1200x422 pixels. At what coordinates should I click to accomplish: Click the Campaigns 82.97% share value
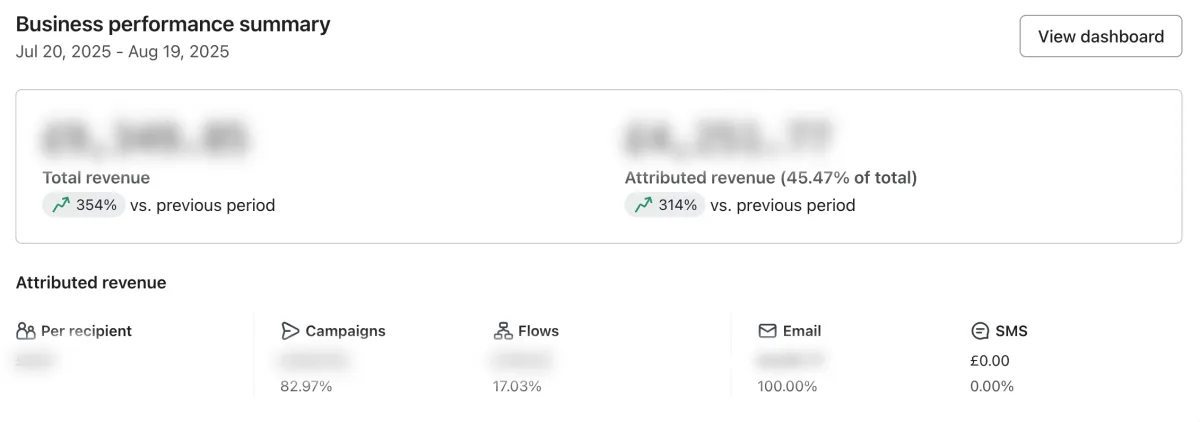(306, 386)
